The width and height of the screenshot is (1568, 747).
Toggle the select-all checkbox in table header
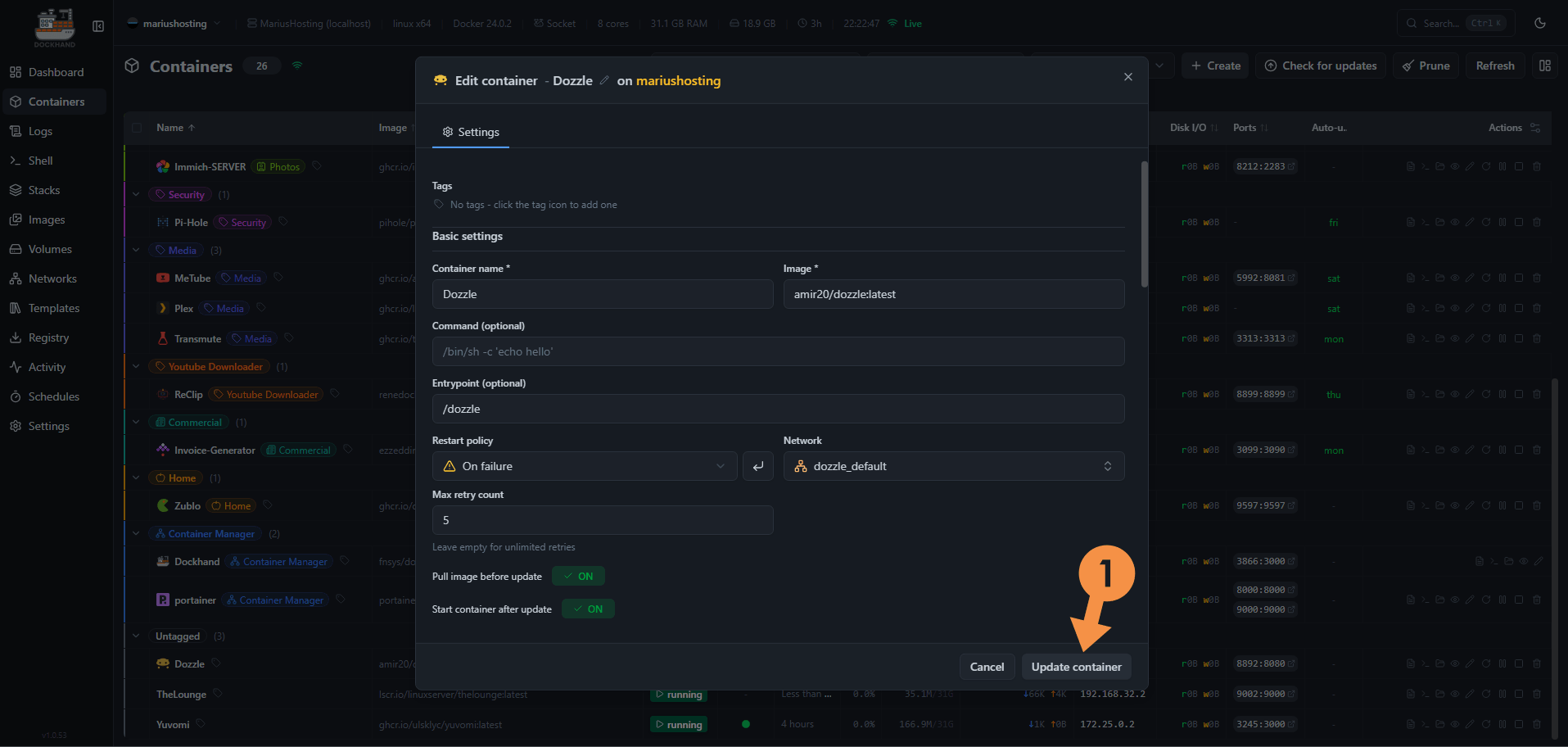137,128
